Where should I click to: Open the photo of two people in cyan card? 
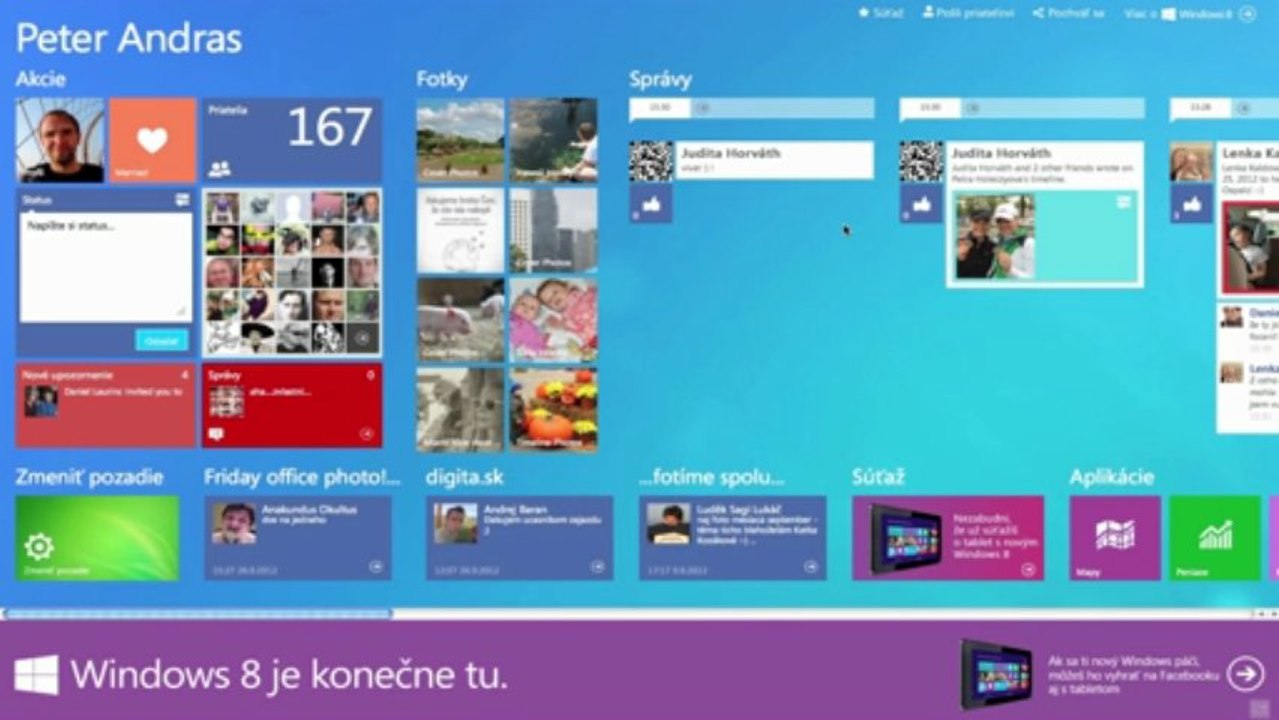[995, 236]
